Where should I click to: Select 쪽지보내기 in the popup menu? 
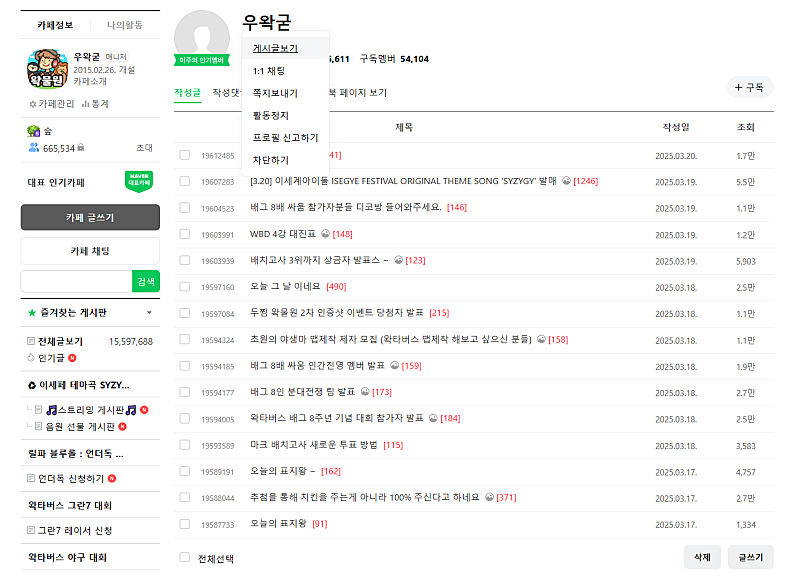point(274,93)
